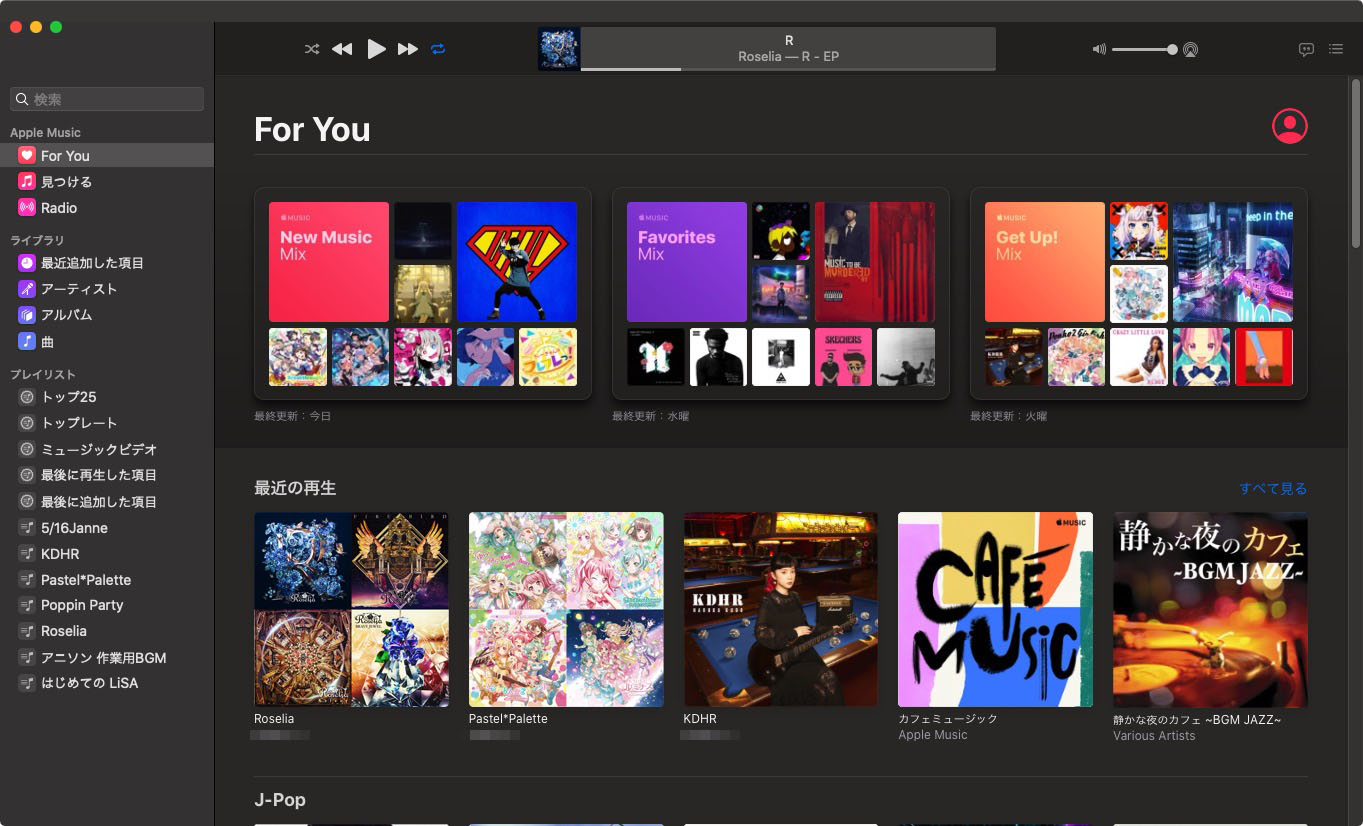The image size is (1363, 826).
Task: Click the playlist icon beside はじめての LiSA
Action: 27,683
